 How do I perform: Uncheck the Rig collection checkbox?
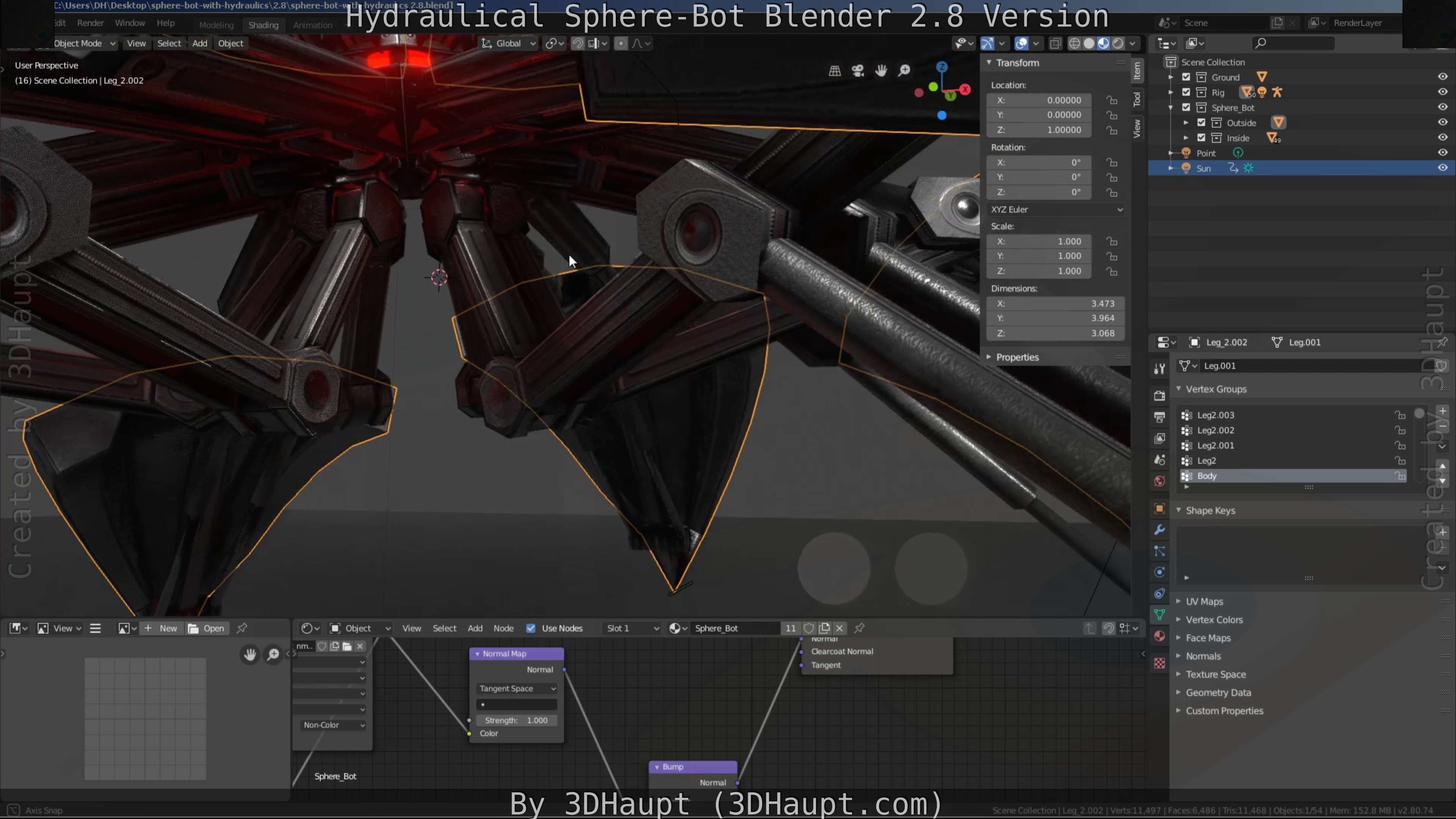(1186, 92)
